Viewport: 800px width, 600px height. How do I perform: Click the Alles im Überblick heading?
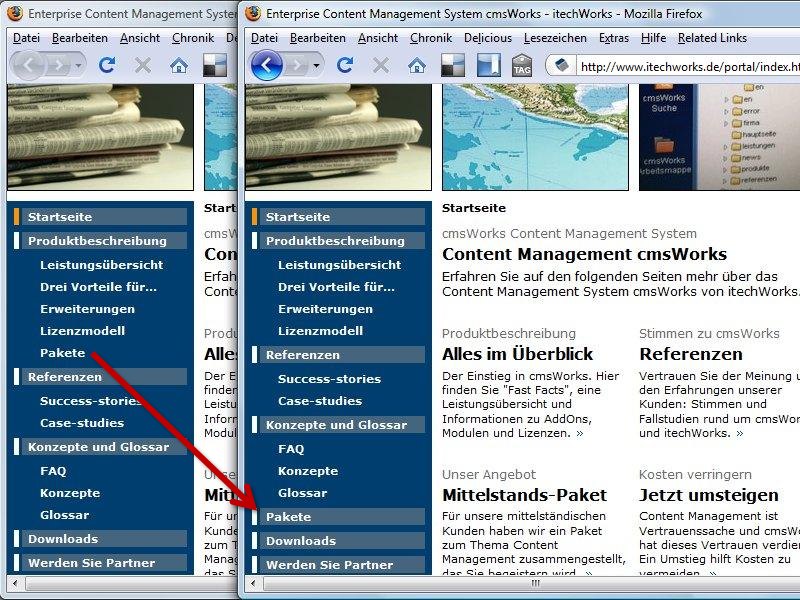tap(517, 354)
